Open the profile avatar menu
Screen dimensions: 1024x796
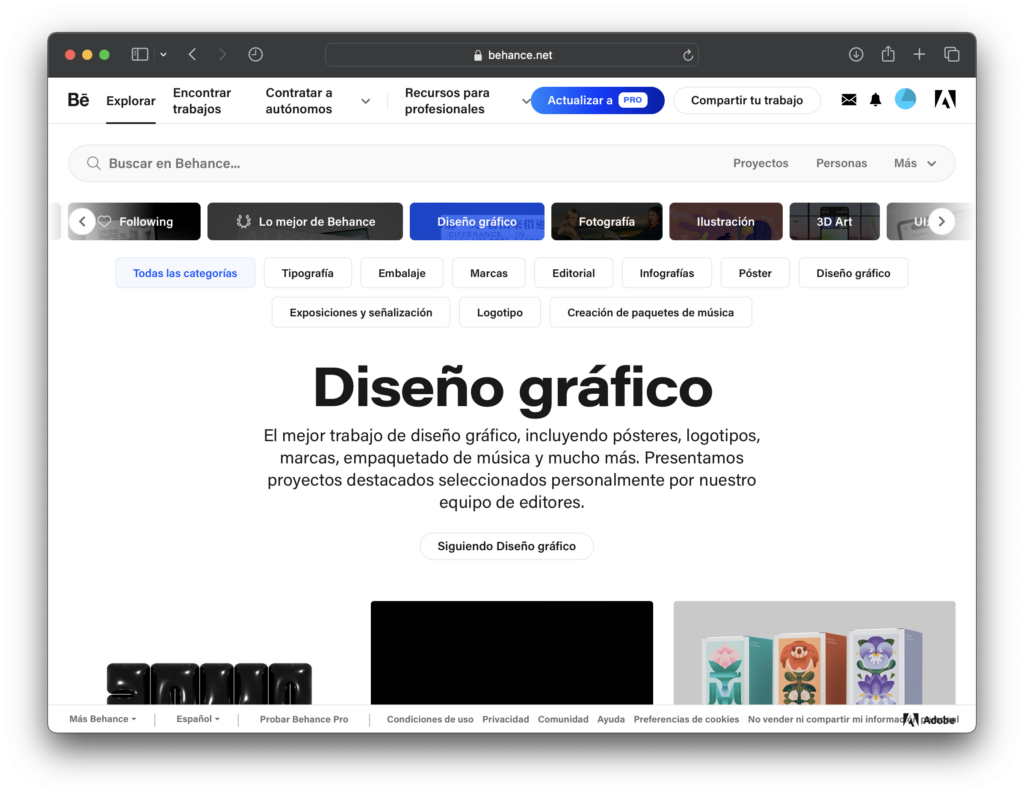pos(905,99)
